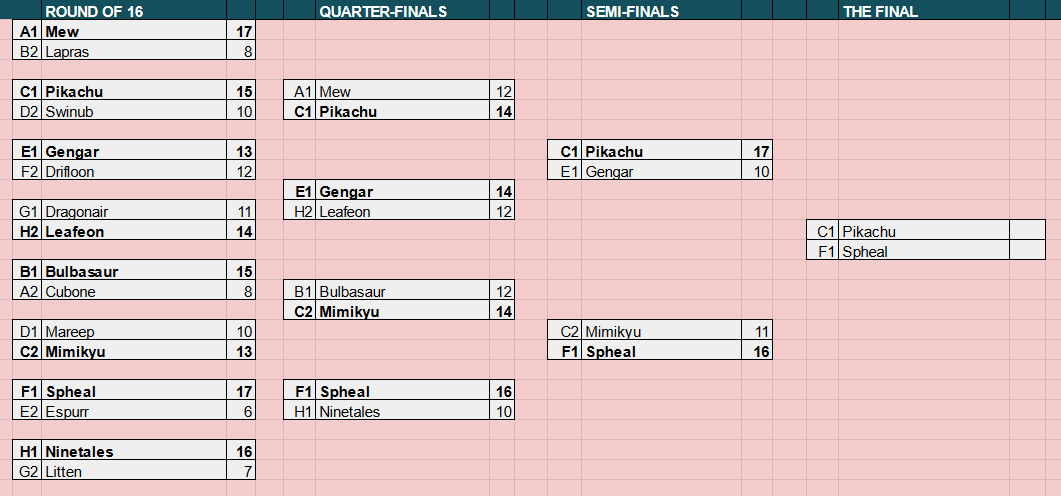Click empty score cell next to Spheal in final
Image resolution: width=1061 pixels, height=496 pixels.
[x=1027, y=252]
